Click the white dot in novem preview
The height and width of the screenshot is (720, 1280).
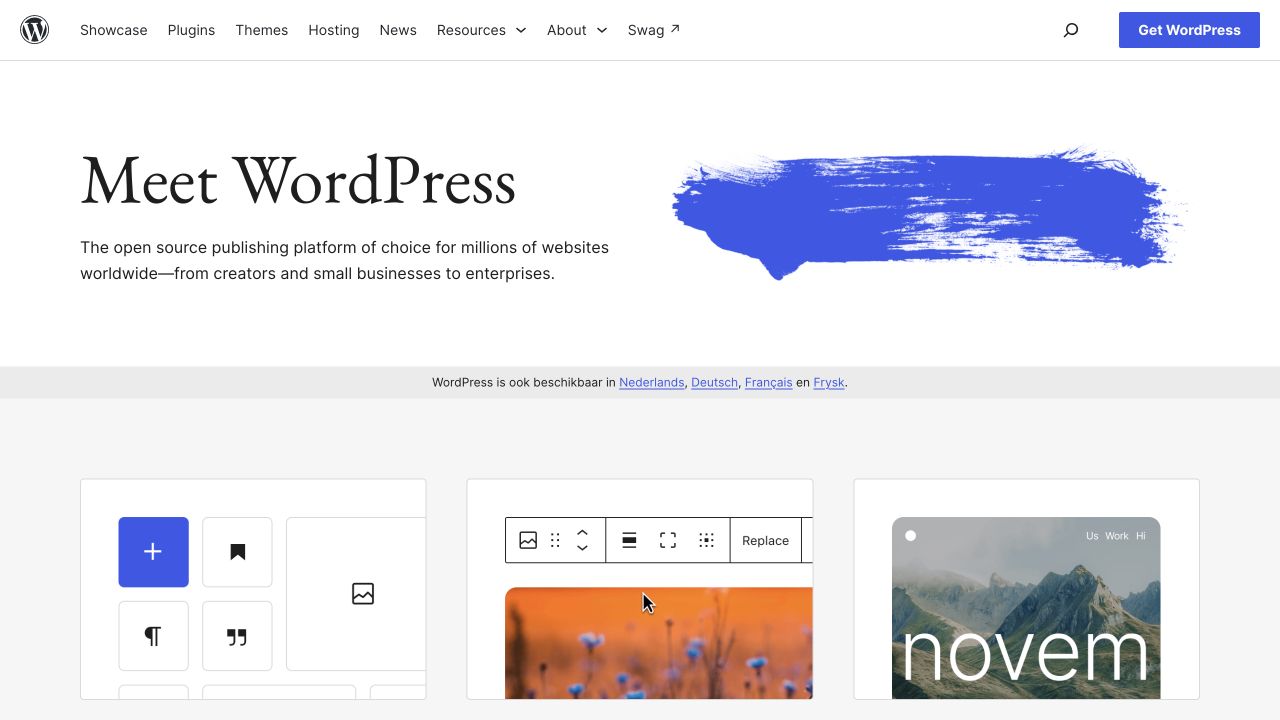[x=911, y=536]
